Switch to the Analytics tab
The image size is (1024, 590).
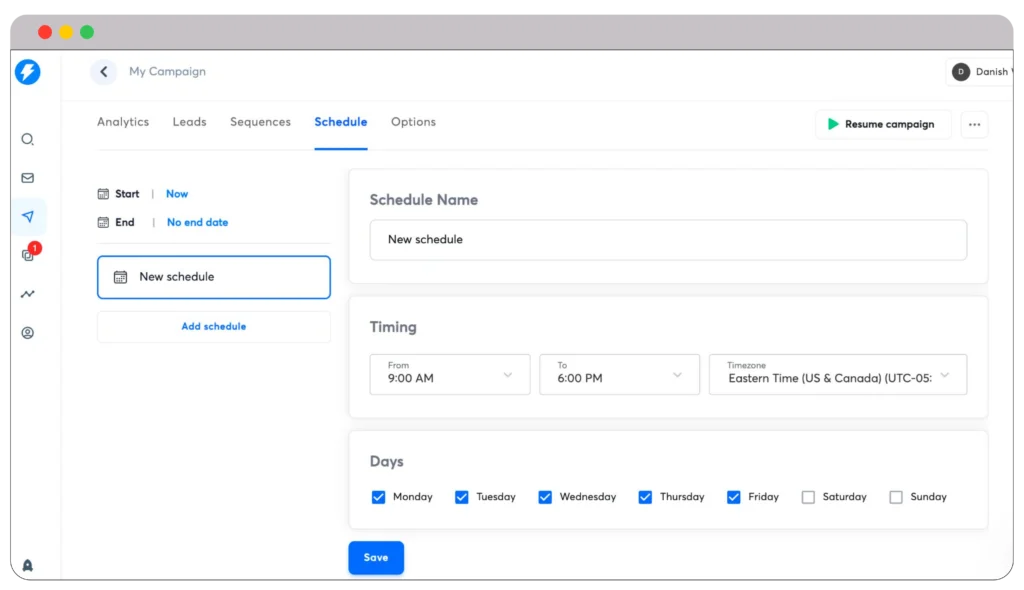123,121
